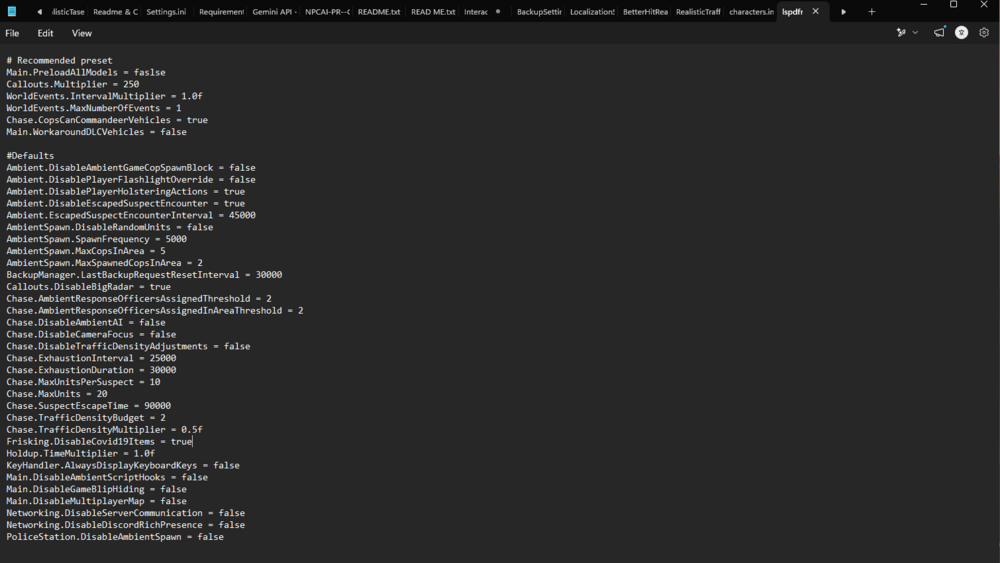Open the File menu
The height and width of the screenshot is (563, 1000).
tap(12, 33)
